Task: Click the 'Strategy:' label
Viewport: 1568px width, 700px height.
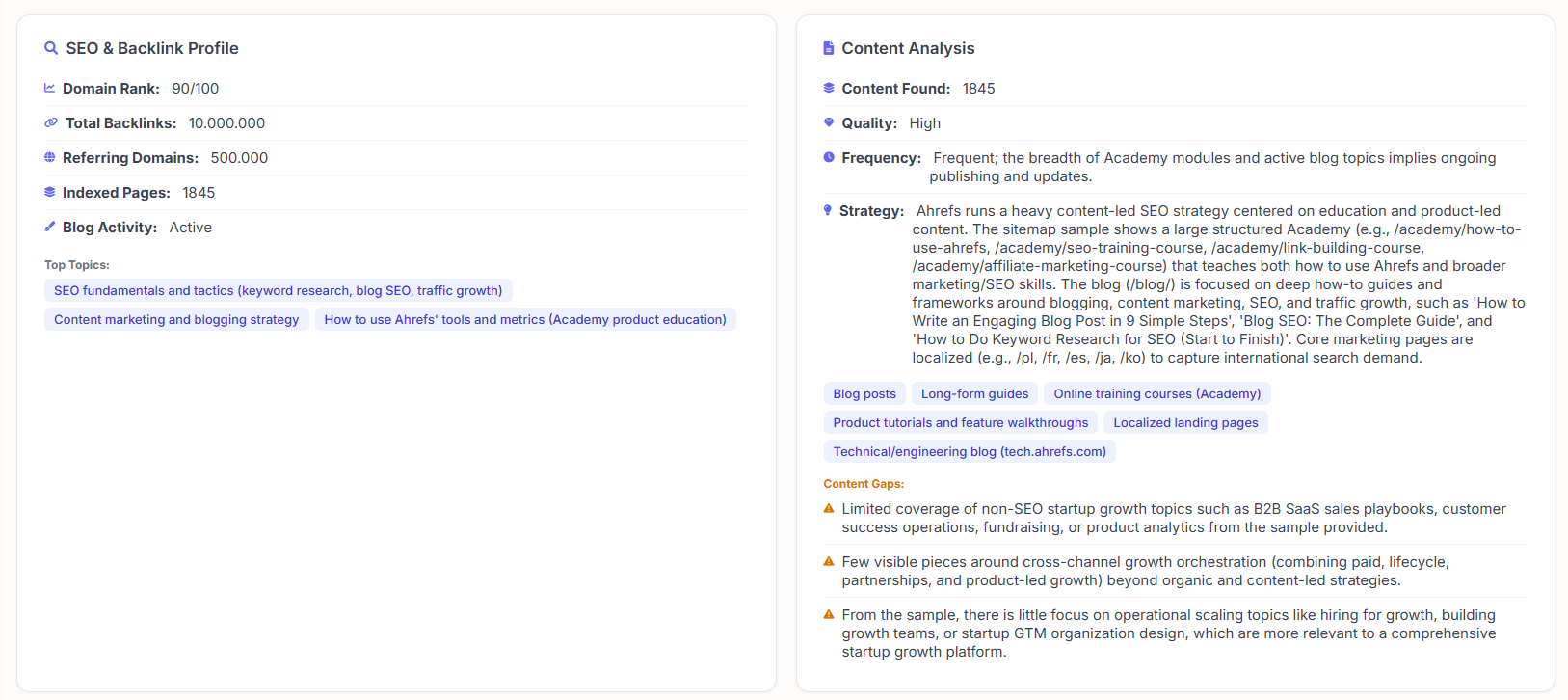Action: tap(871, 210)
